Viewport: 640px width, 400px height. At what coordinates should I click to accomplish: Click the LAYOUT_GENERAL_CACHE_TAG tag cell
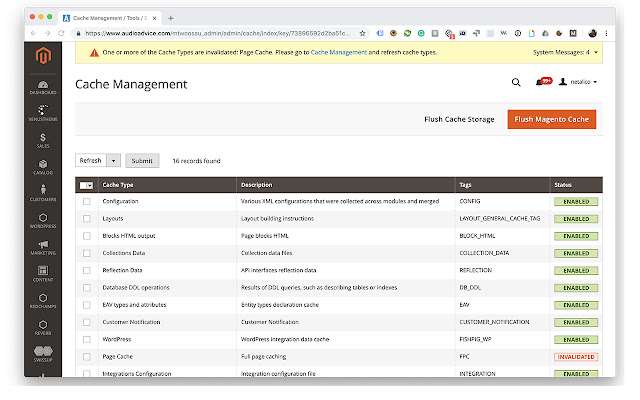[500, 218]
